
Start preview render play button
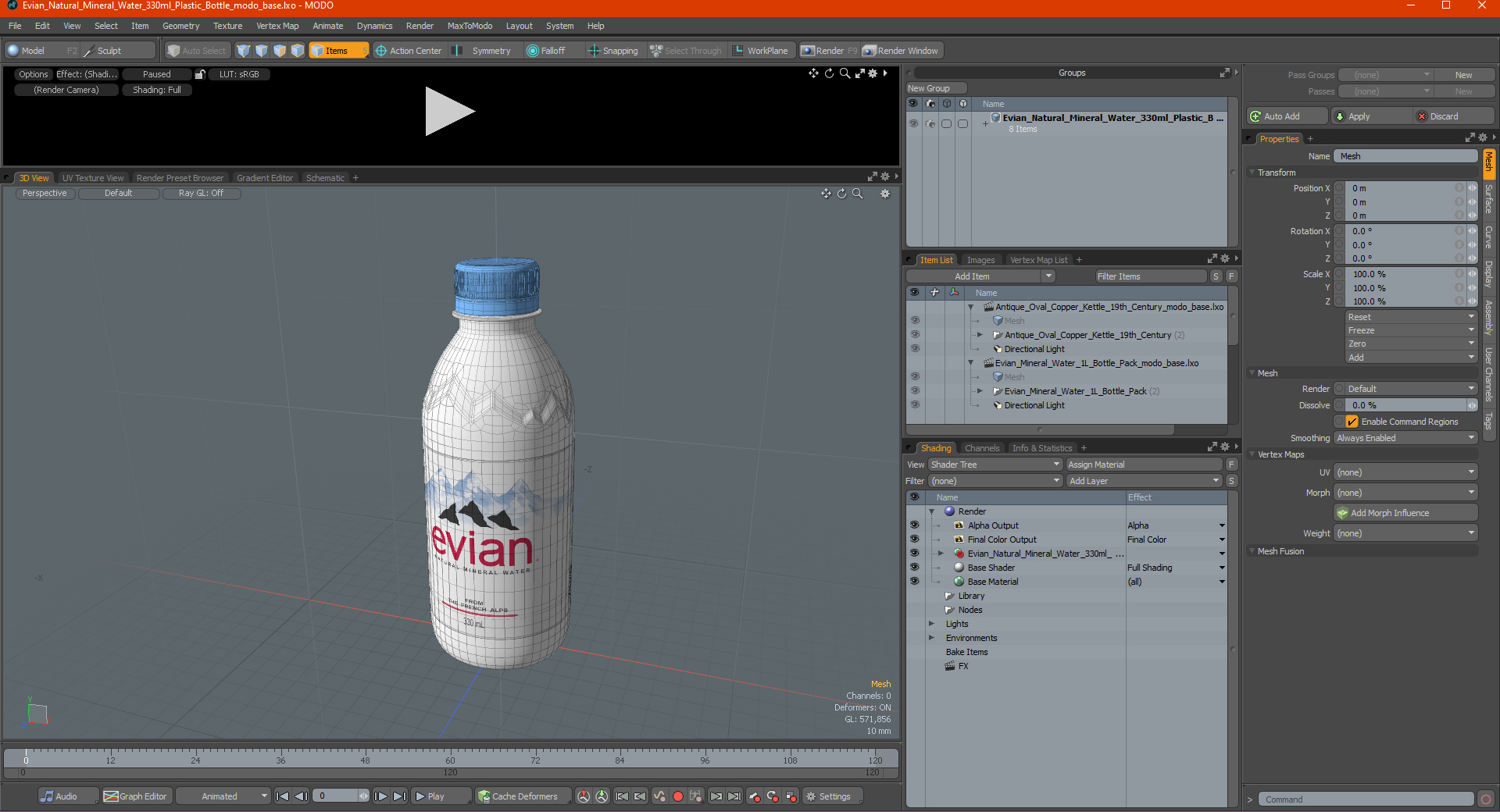(x=448, y=112)
